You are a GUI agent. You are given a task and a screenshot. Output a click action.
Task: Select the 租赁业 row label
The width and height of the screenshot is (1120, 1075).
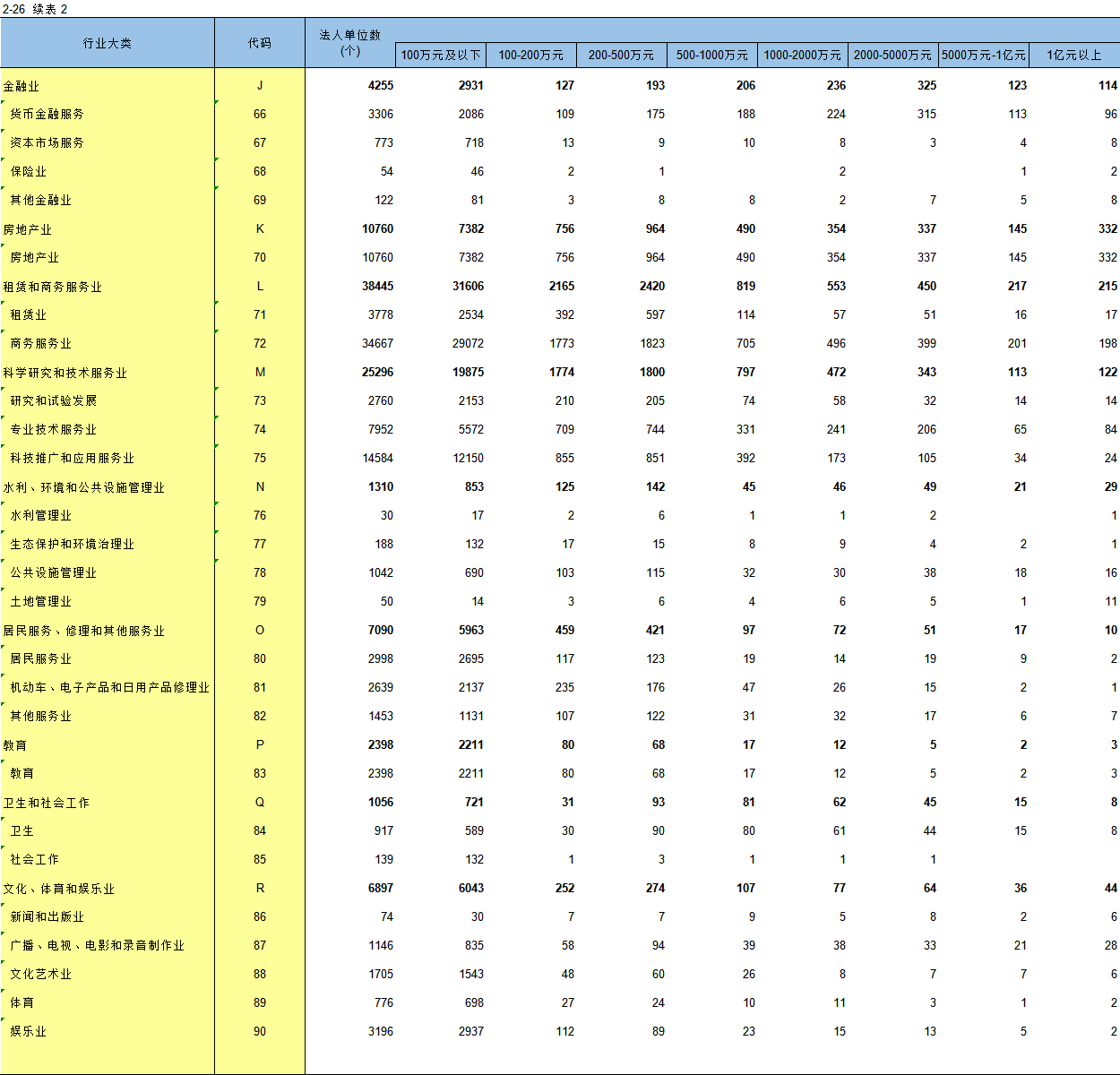click(x=29, y=315)
